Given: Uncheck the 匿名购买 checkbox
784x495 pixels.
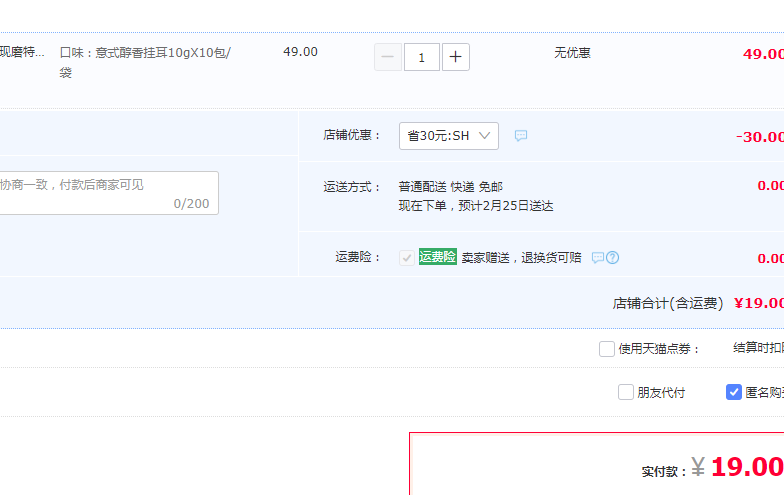Looking at the screenshot, I should pyautogui.click(x=734, y=392).
